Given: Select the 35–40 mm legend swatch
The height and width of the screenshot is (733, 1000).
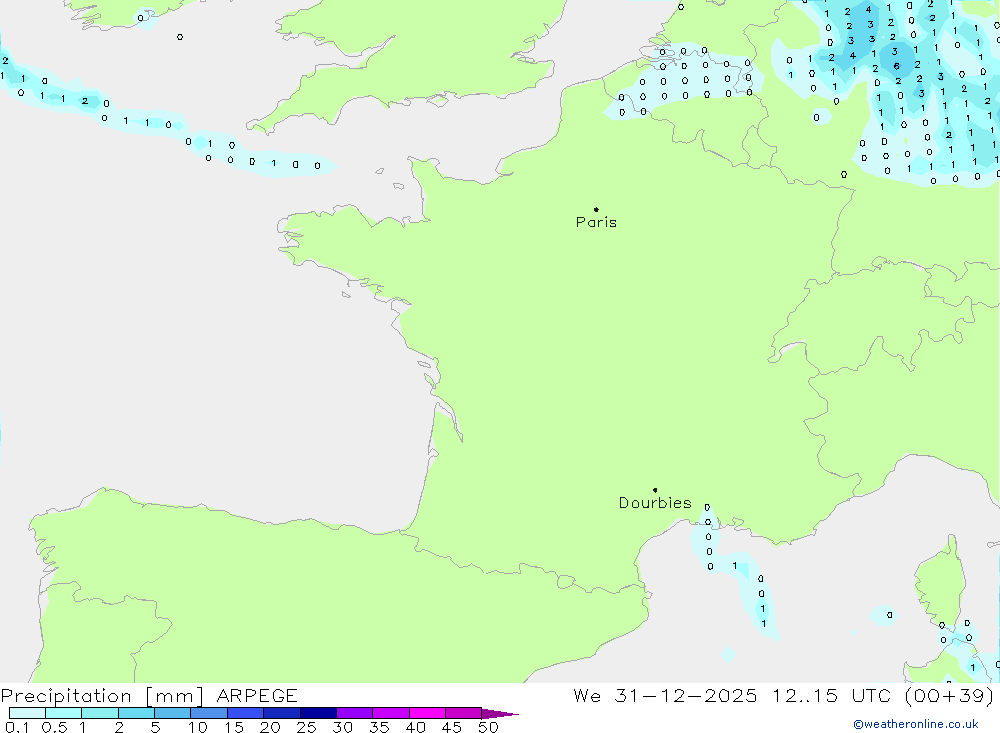Looking at the screenshot, I should tap(391, 713).
